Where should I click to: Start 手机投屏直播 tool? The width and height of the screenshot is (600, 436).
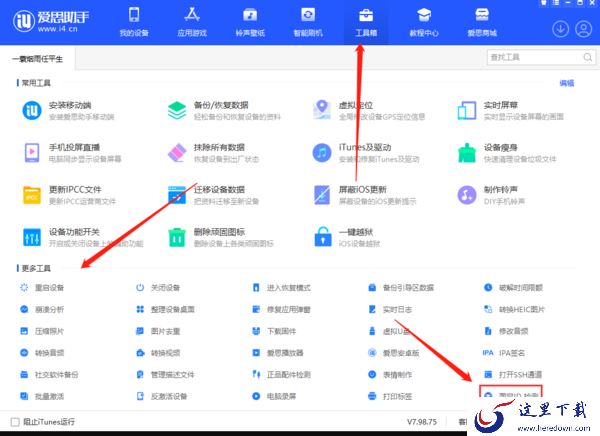(72, 153)
